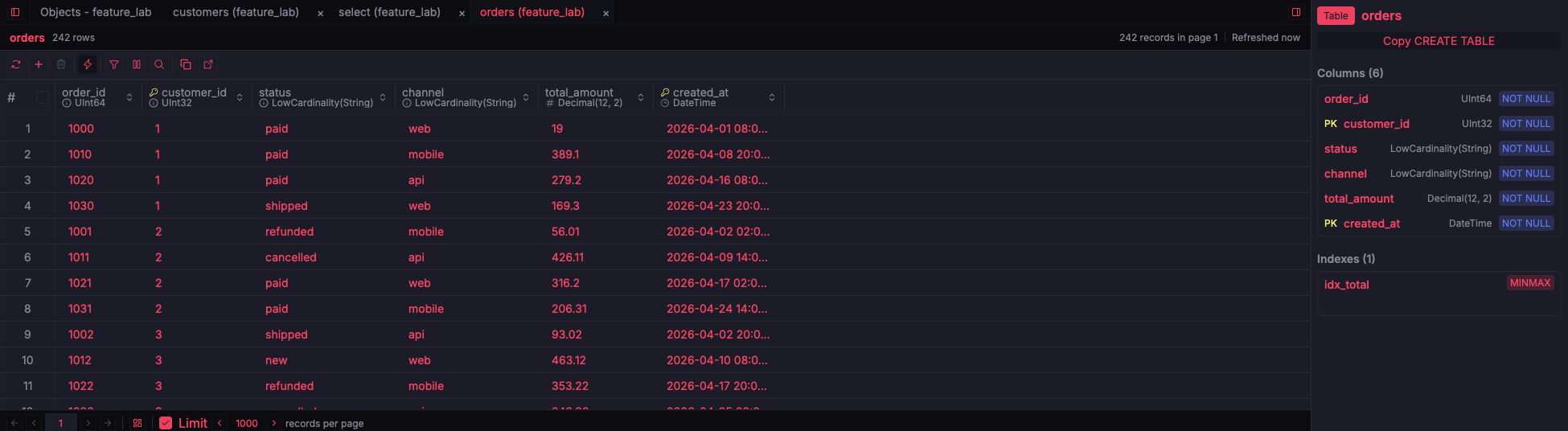Click the 1000 records limit value
The image size is (1568, 431).
click(x=247, y=423)
